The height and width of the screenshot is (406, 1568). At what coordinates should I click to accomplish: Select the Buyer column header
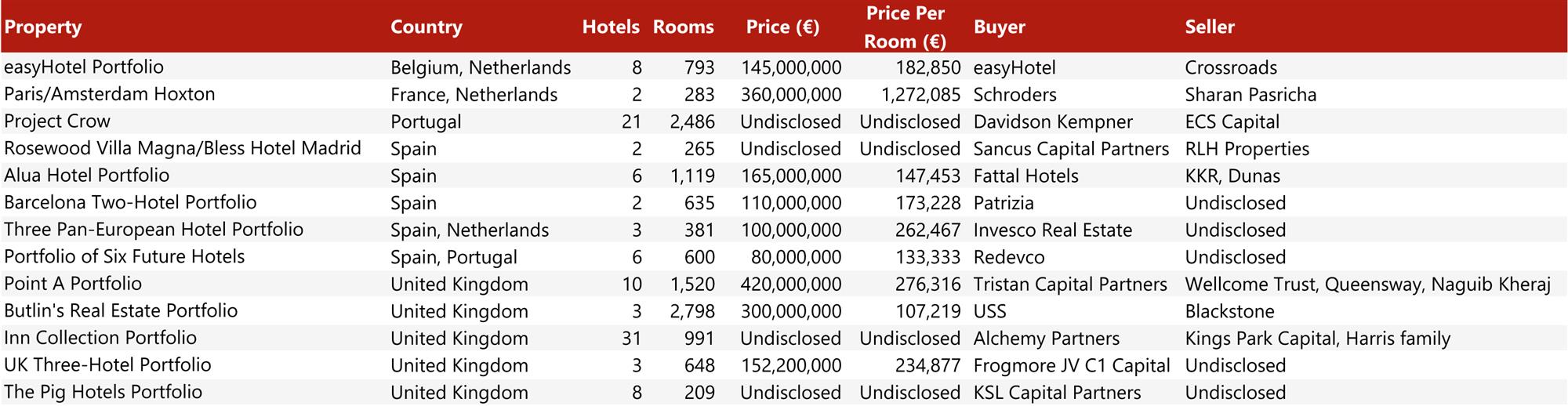pyautogui.click(x=999, y=27)
